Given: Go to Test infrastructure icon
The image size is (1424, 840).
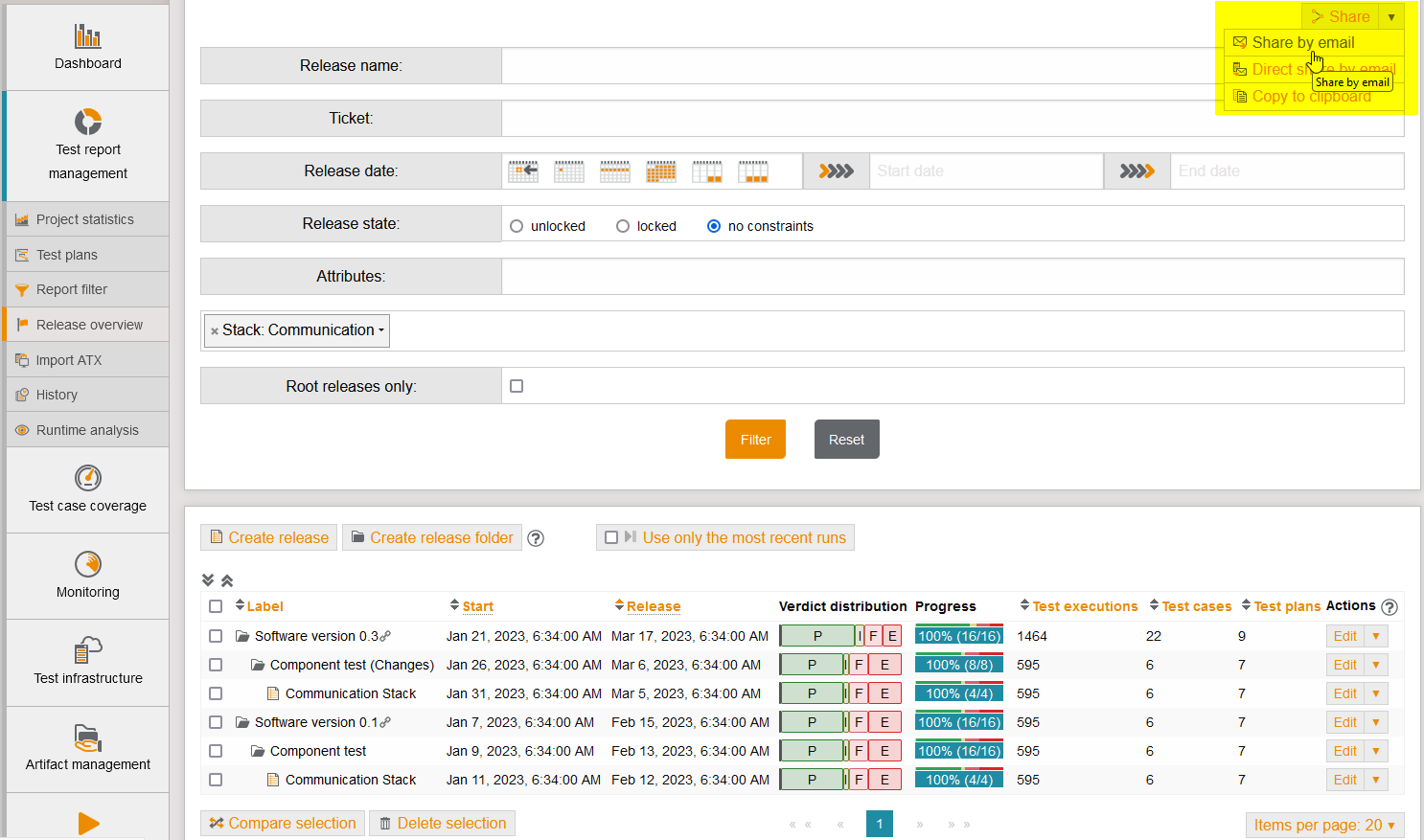Looking at the screenshot, I should tap(87, 650).
